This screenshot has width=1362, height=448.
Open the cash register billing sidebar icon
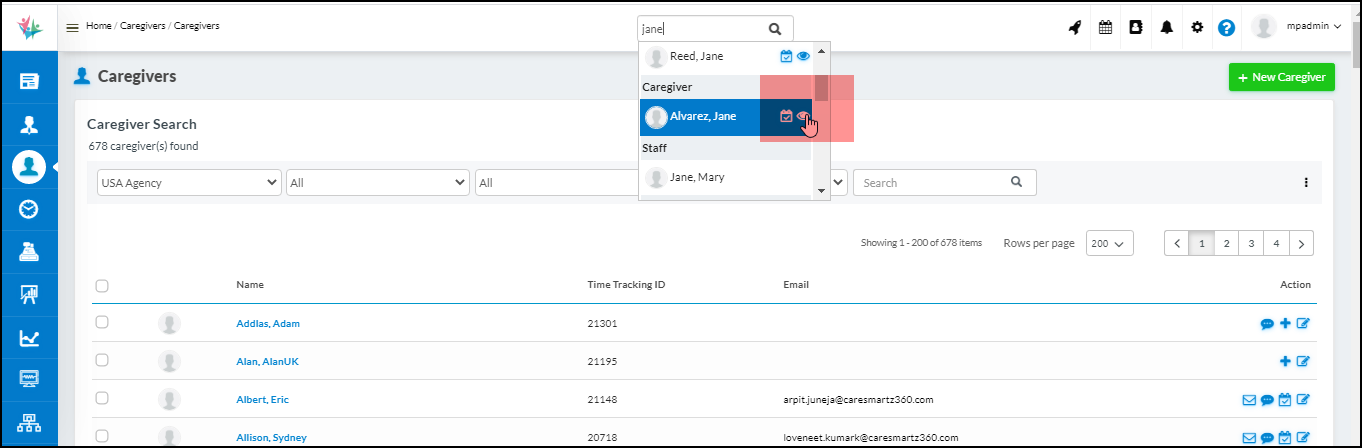pos(29,252)
